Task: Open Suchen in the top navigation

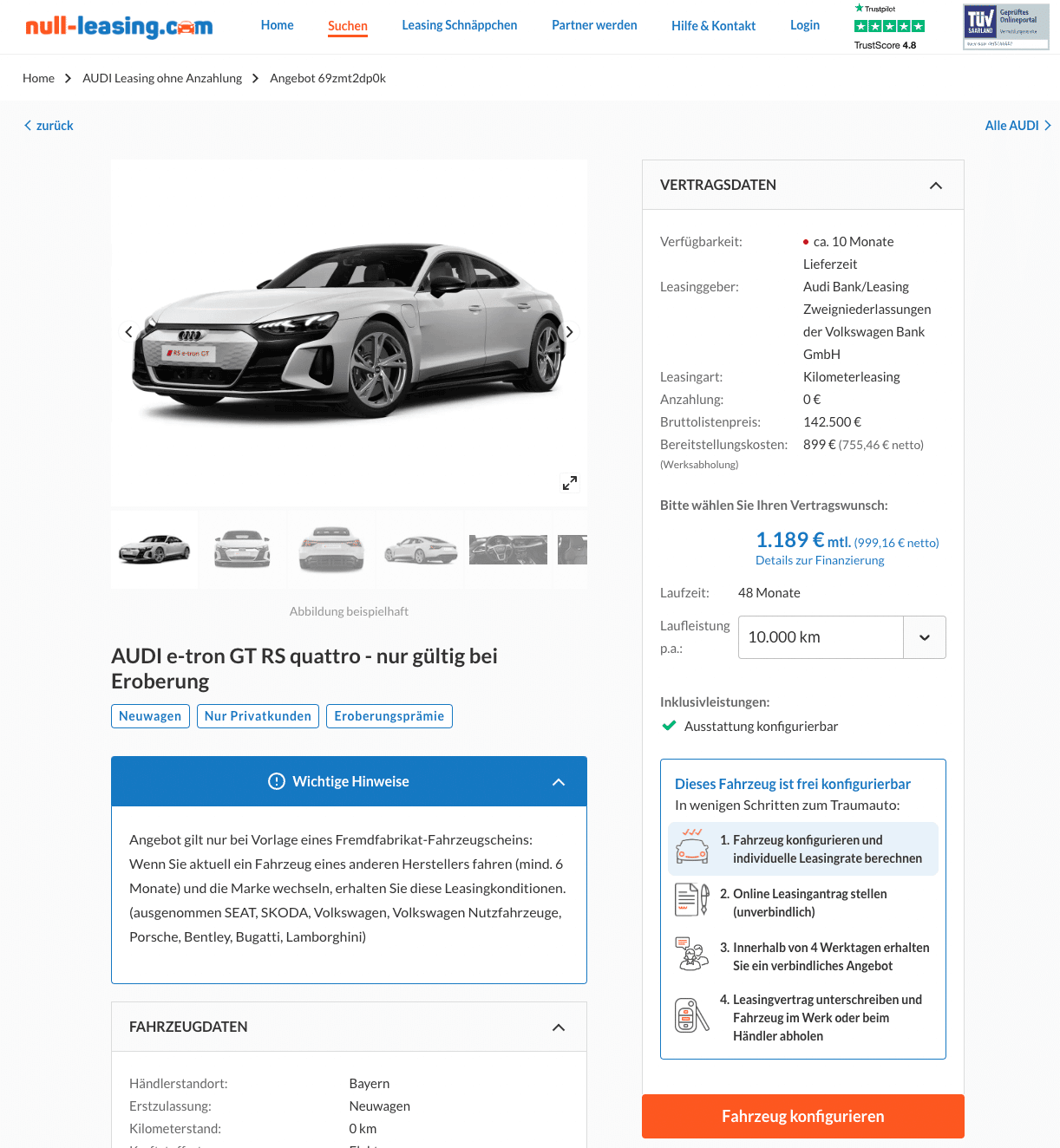Action: tap(348, 26)
